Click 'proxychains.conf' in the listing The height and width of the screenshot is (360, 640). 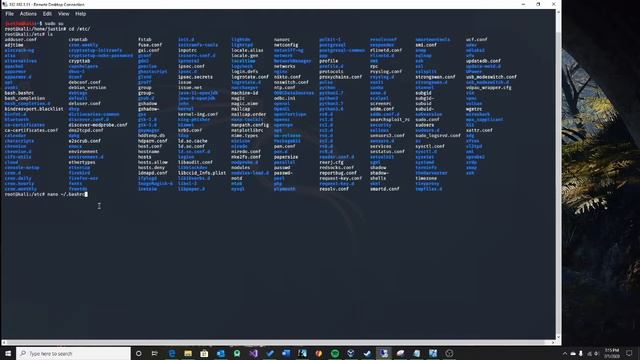coord(341,77)
